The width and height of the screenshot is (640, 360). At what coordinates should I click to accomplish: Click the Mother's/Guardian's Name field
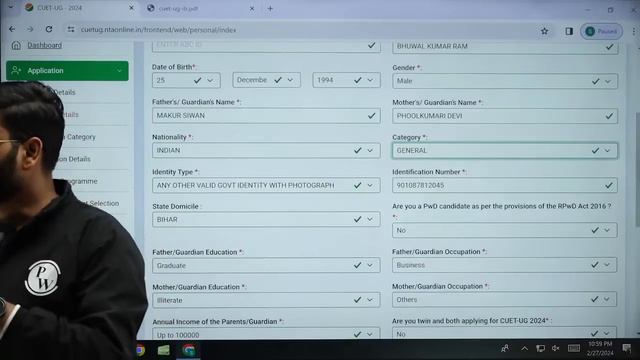pyautogui.click(x=505, y=116)
